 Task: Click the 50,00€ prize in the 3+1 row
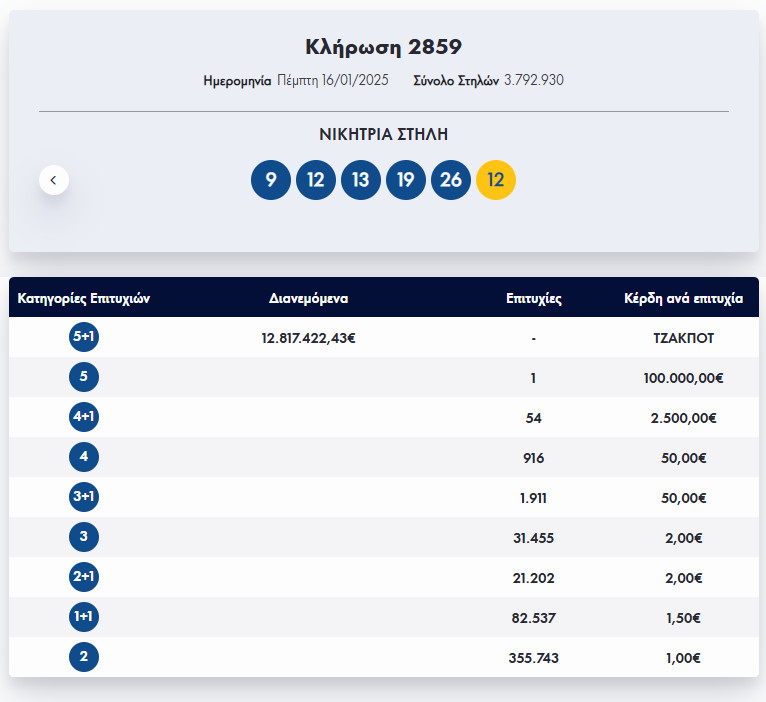[683, 498]
